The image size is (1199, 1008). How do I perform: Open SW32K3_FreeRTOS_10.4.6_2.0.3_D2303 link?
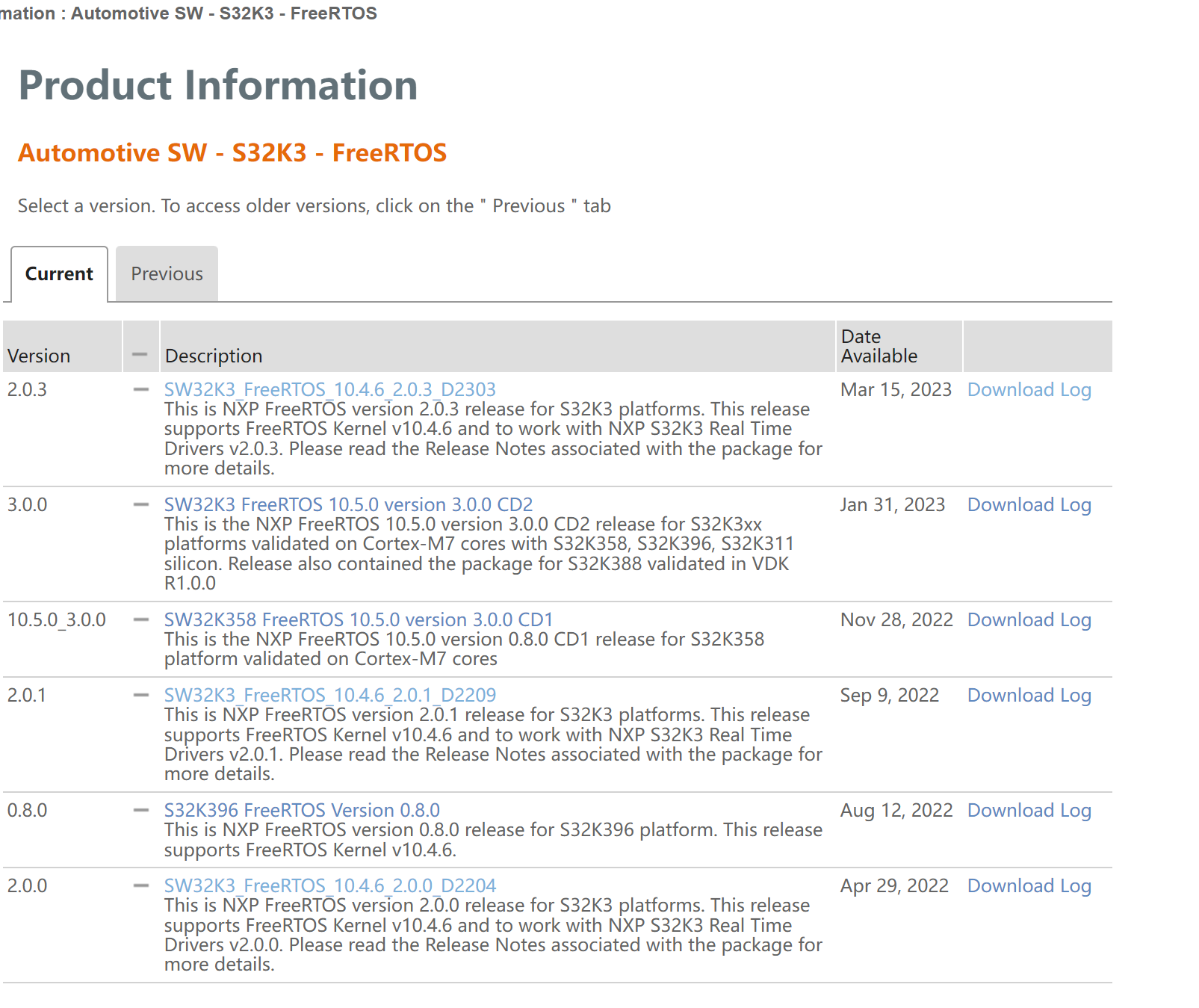click(329, 389)
